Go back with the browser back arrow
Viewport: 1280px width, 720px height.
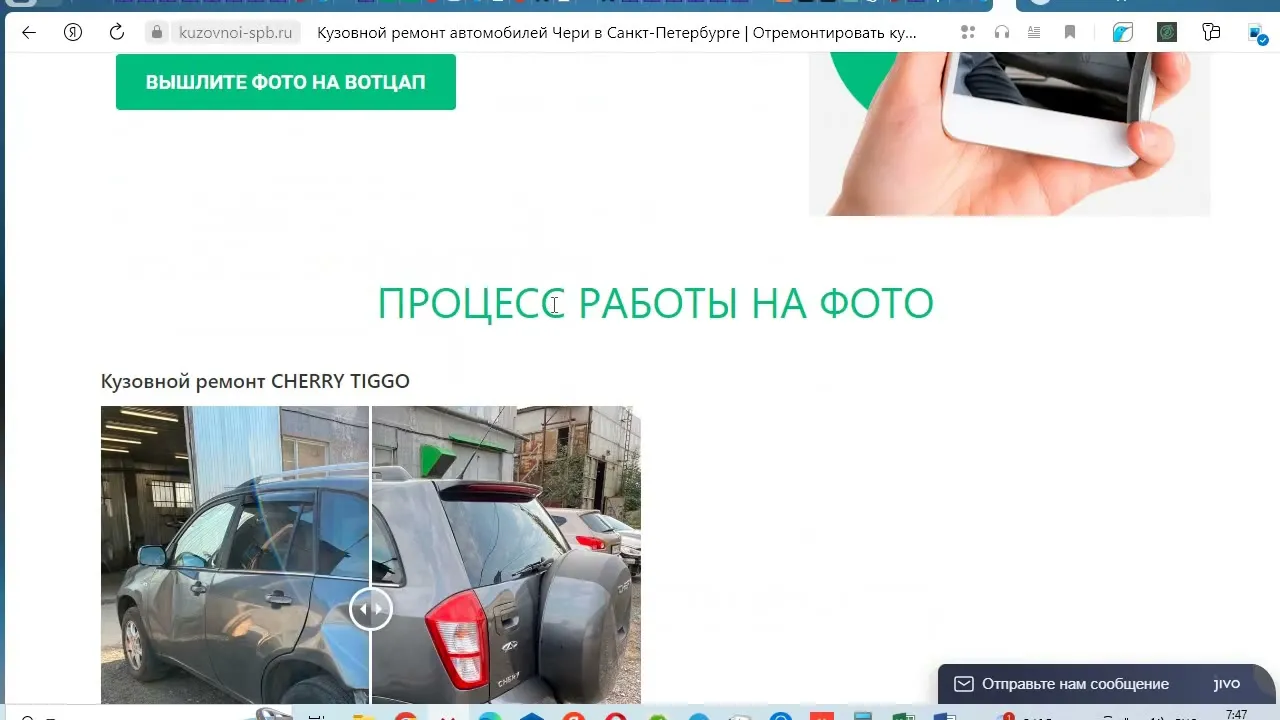(28, 32)
